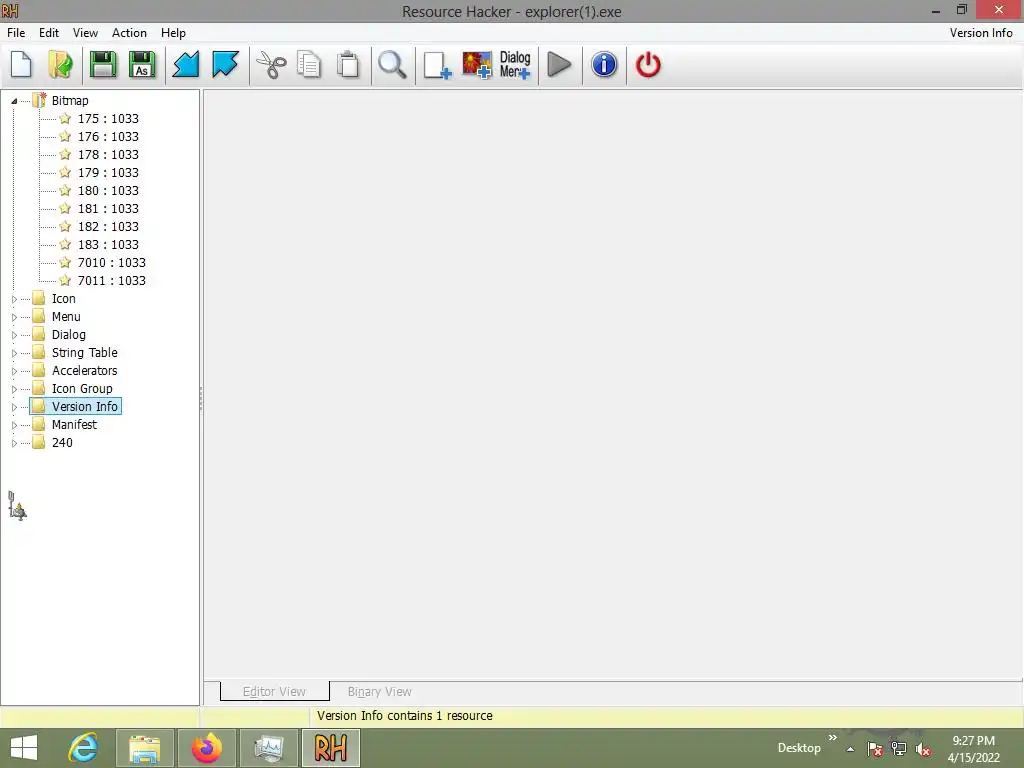Open system monitor taskbar icon
The height and width of the screenshot is (768, 1024).
[269, 748]
